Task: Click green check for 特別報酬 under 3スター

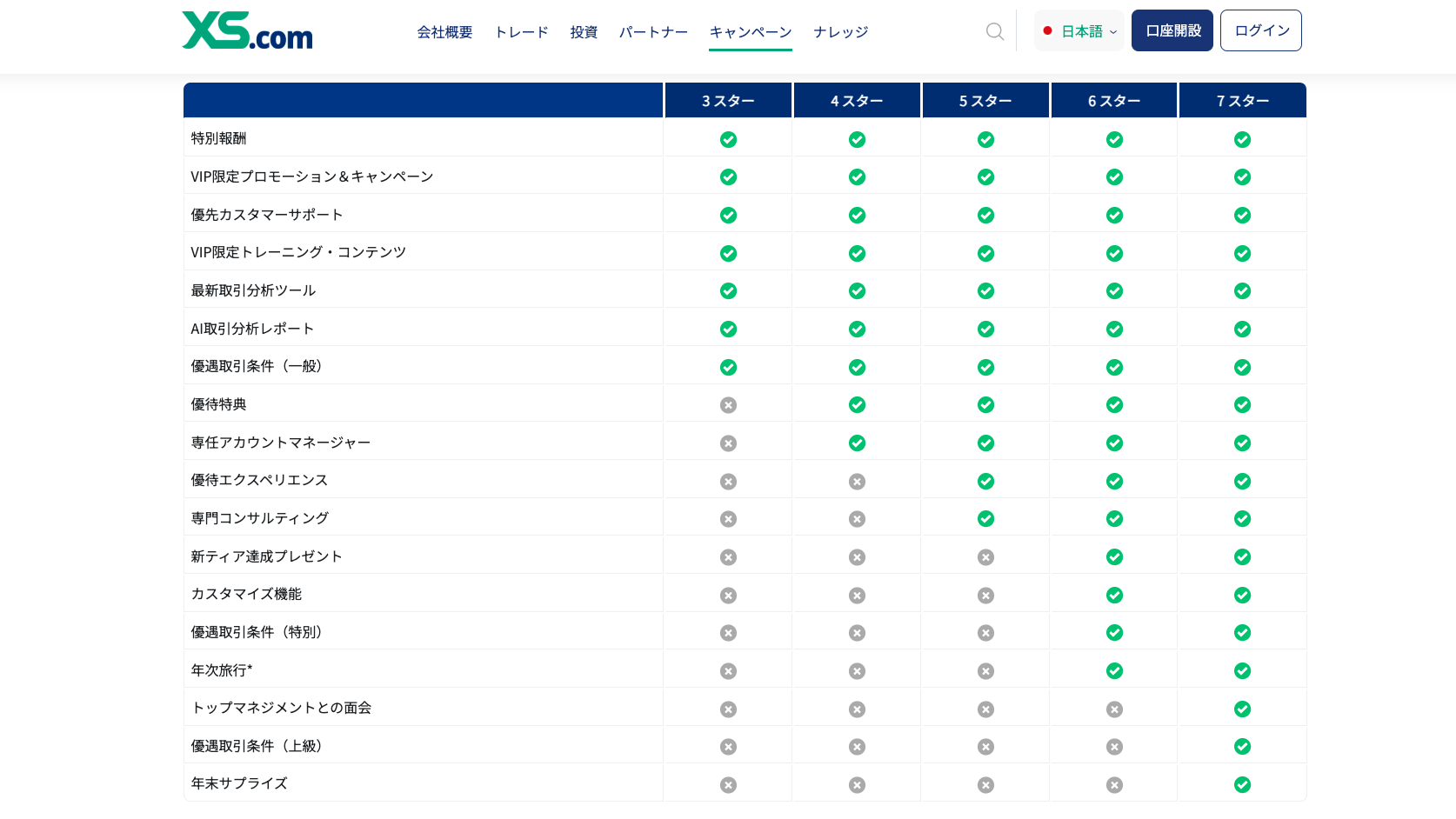Action: click(x=728, y=139)
